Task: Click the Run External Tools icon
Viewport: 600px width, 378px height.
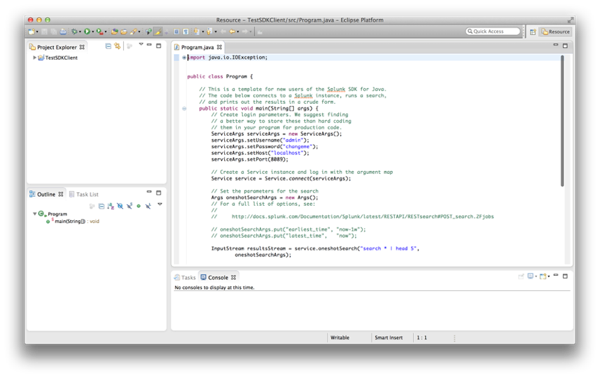Action: tap(99, 31)
